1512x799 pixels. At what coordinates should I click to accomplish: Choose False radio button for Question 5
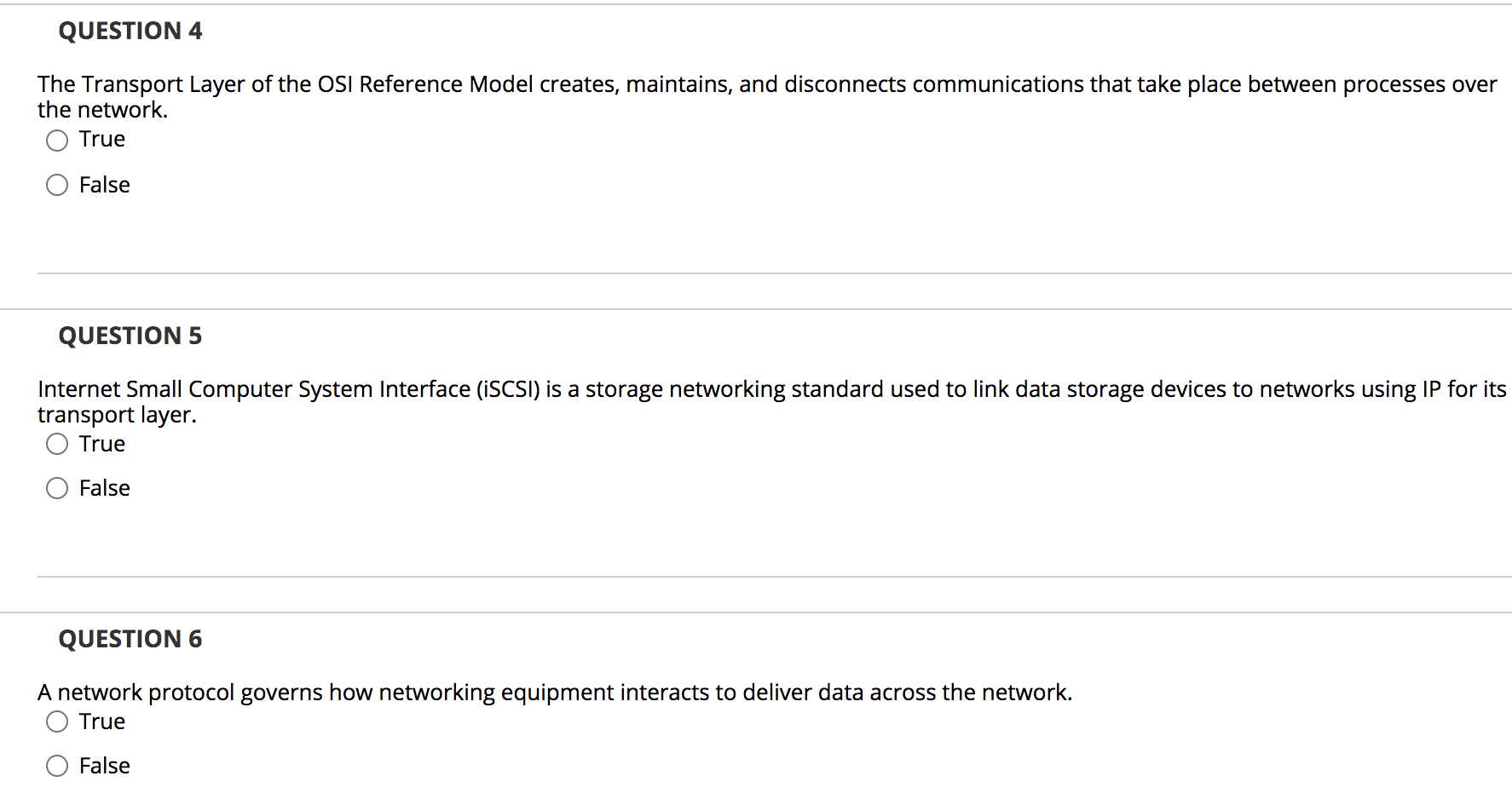tap(57, 488)
